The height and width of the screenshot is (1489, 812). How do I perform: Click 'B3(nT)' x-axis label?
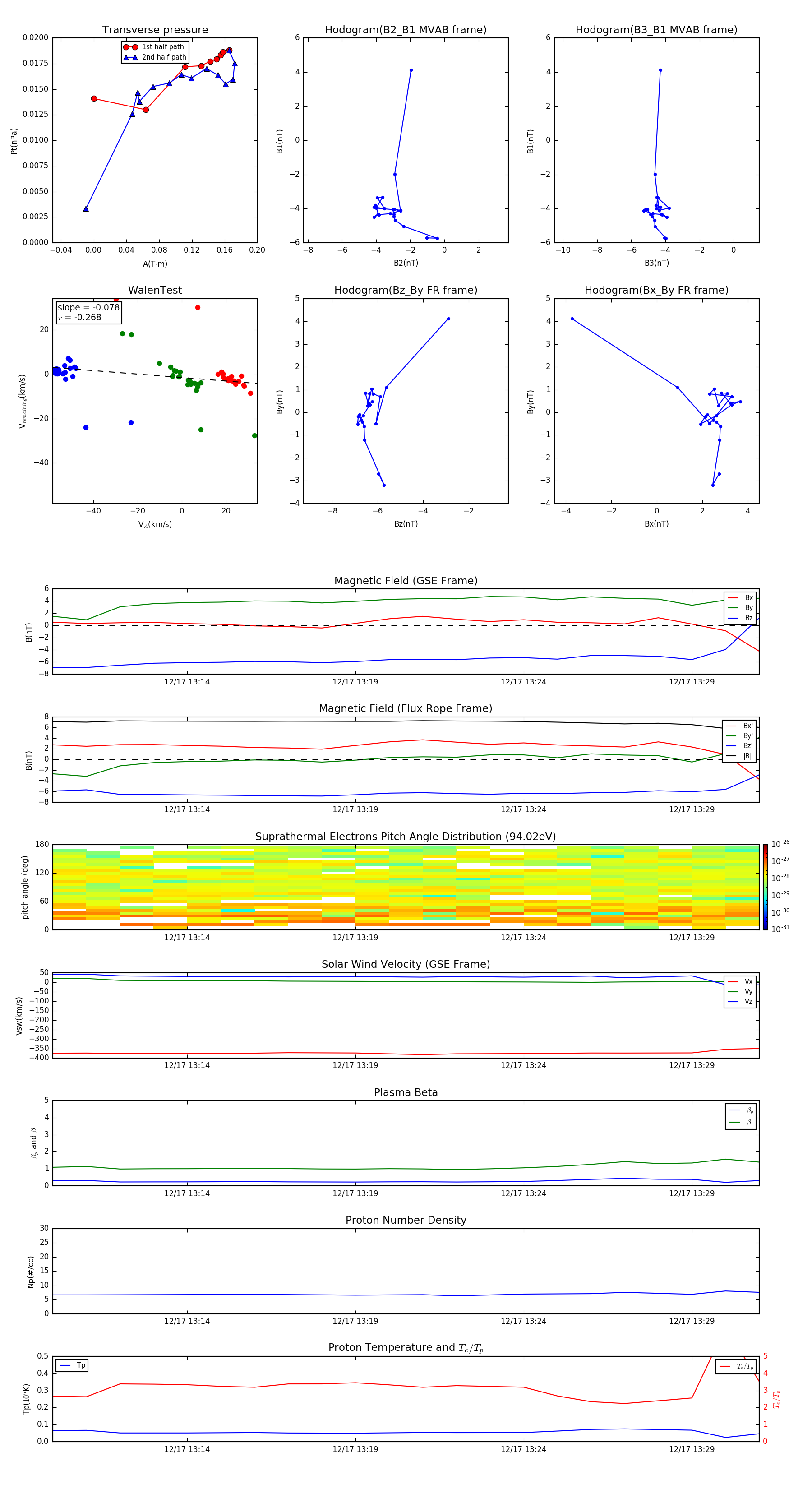click(656, 263)
